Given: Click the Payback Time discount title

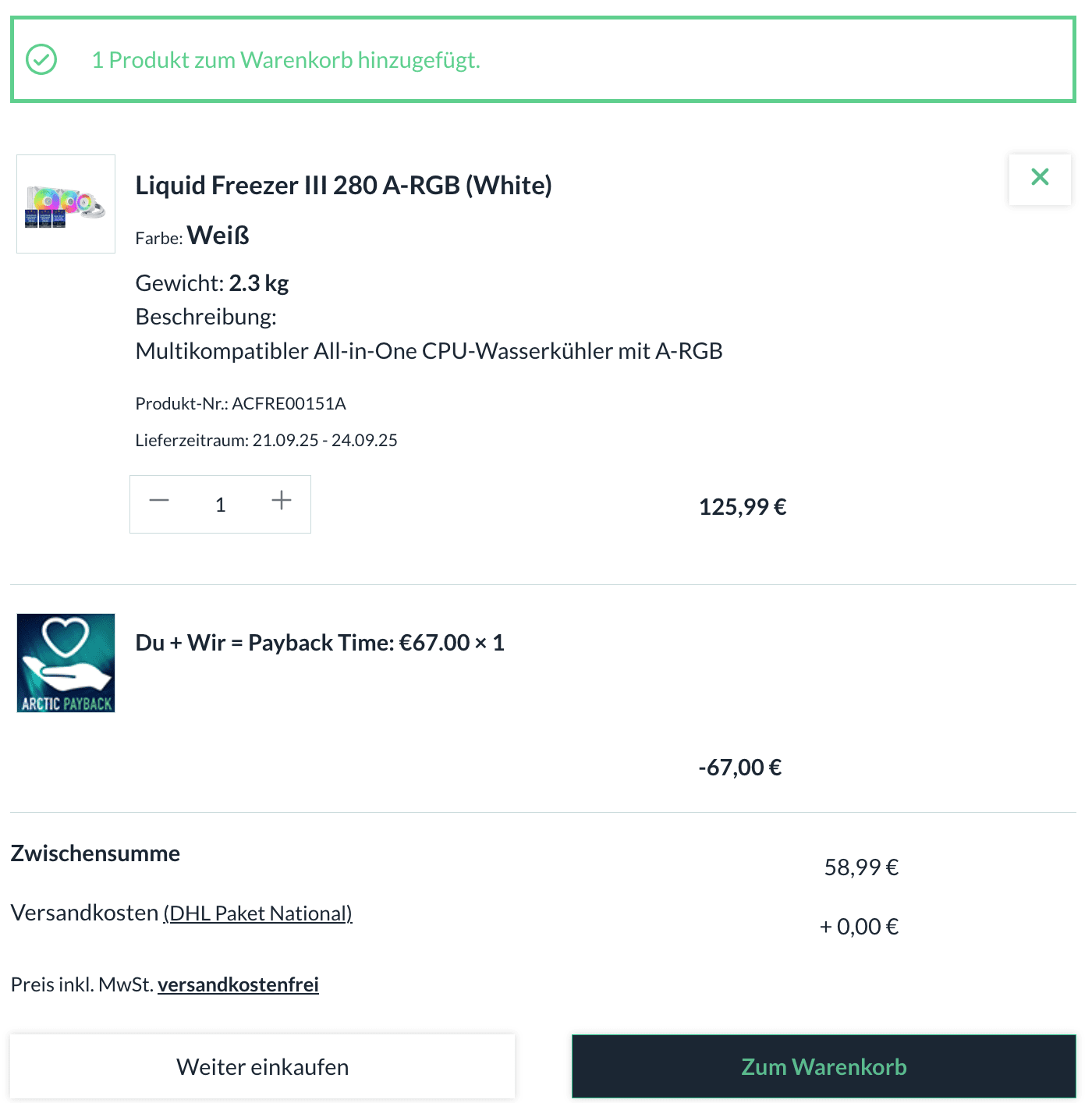Looking at the screenshot, I should point(320,643).
